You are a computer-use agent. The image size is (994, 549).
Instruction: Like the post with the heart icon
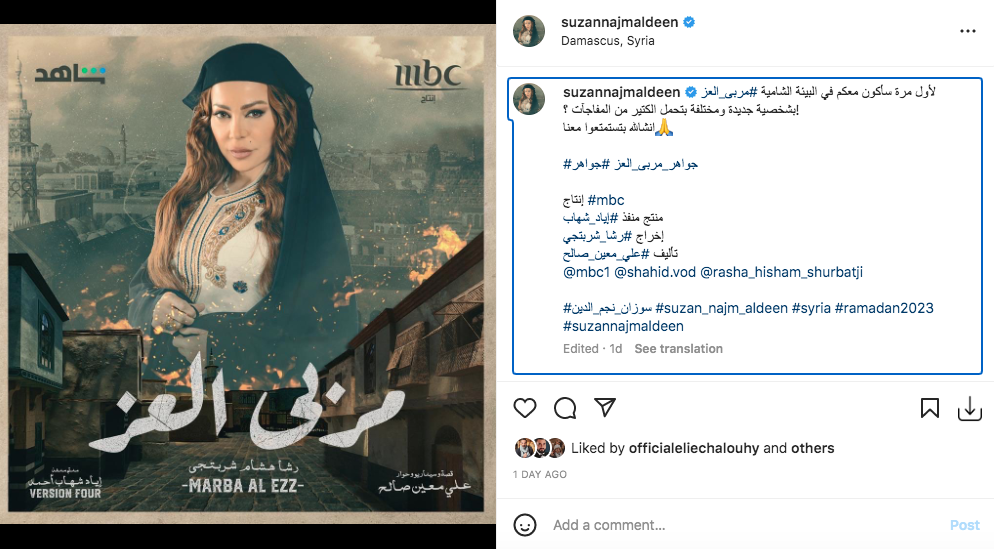coord(525,408)
